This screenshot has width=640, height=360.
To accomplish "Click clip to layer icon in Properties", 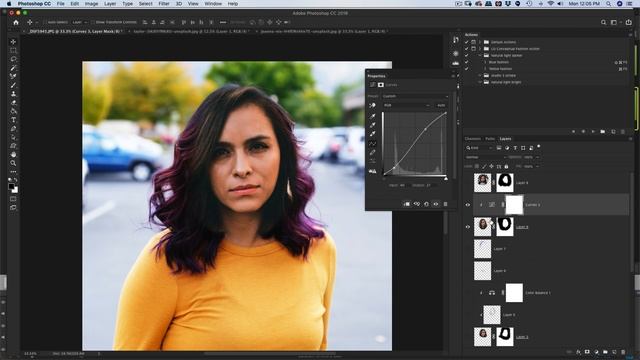I will (407, 204).
